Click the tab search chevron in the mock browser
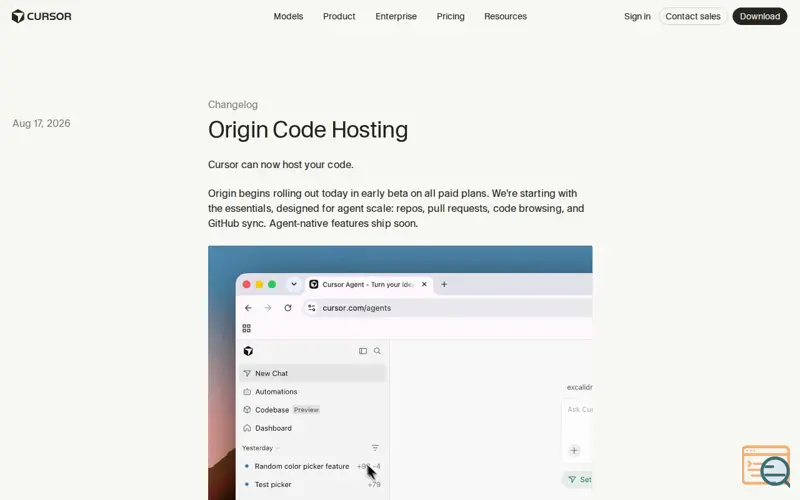Viewport: 800px width, 500px height. tap(294, 284)
